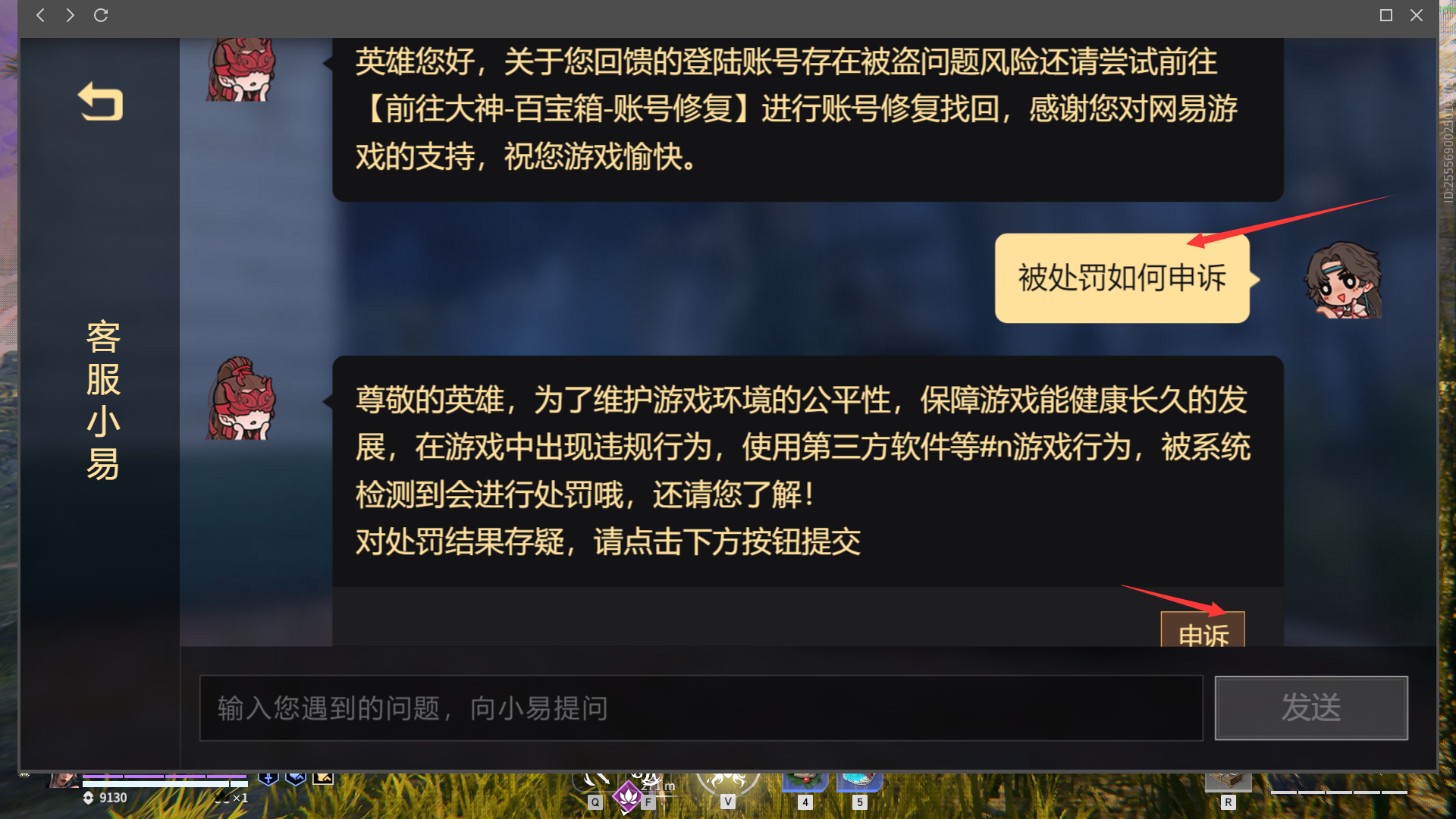Click the red-masked service bot avatar at top
This screenshot has width=1456, height=819.
pos(241,70)
